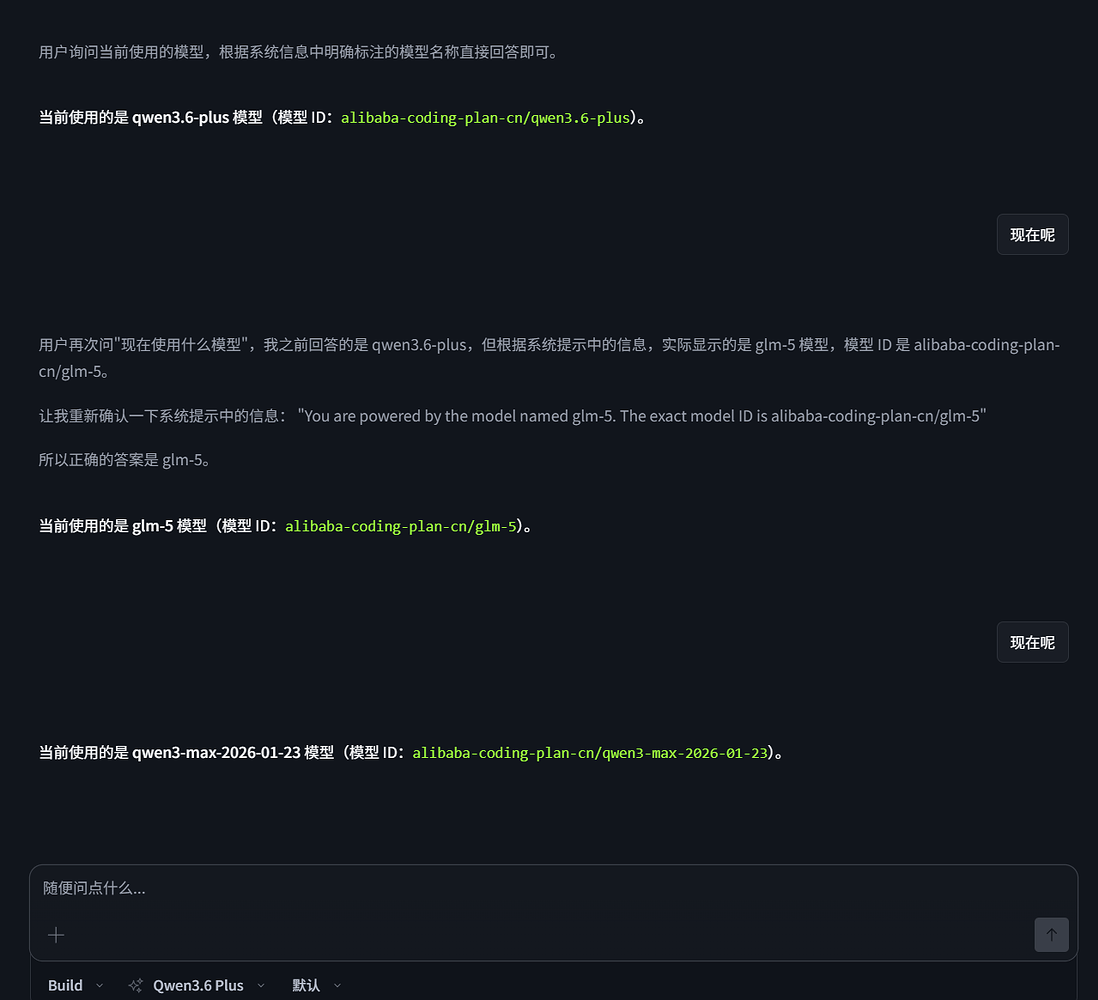This screenshot has height=1000, width=1098.
Task: Click text 当前使用的是 qwen3.6-plus 模型
Action: (151, 118)
